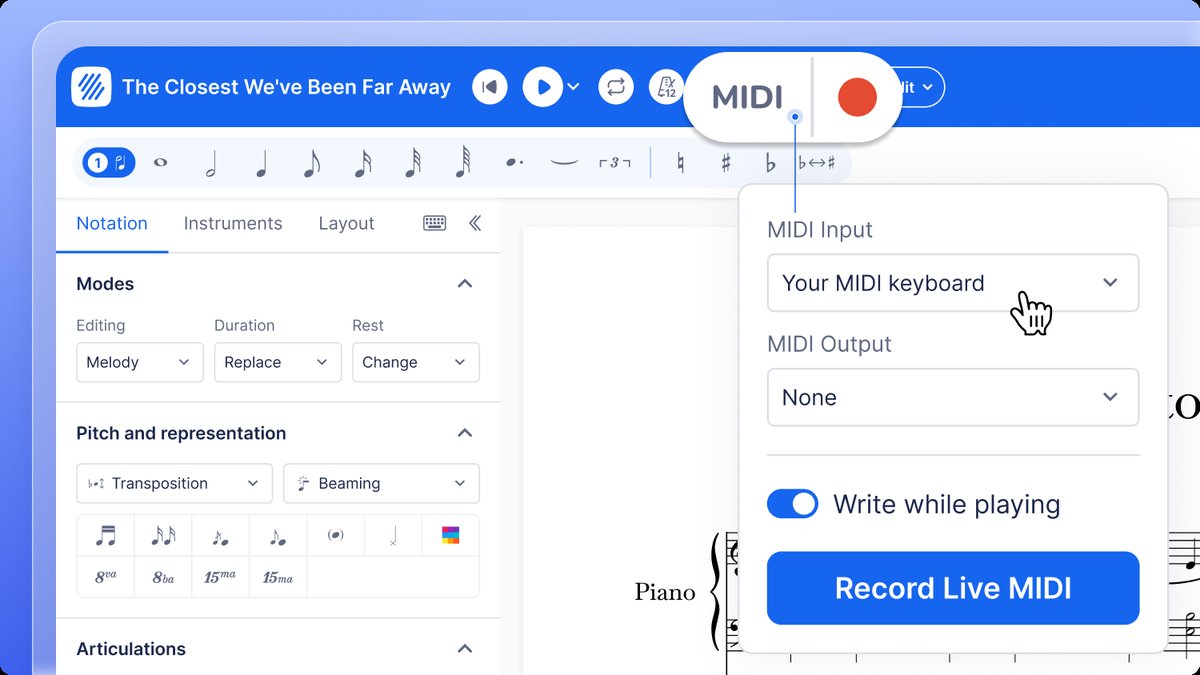Screen dimensions: 1200x675
Task: Open MIDI Input device dropdown
Action: [x=953, y=283]
